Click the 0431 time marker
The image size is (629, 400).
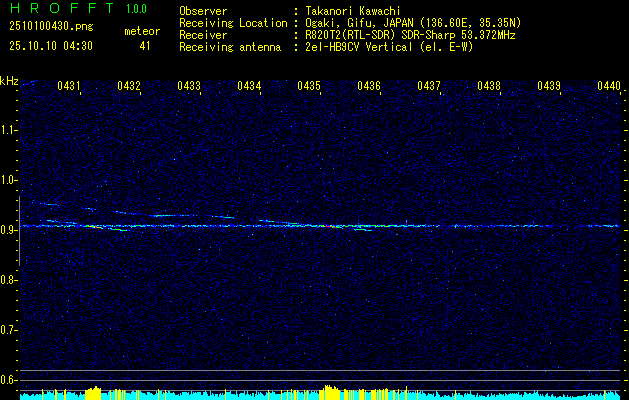69,87
